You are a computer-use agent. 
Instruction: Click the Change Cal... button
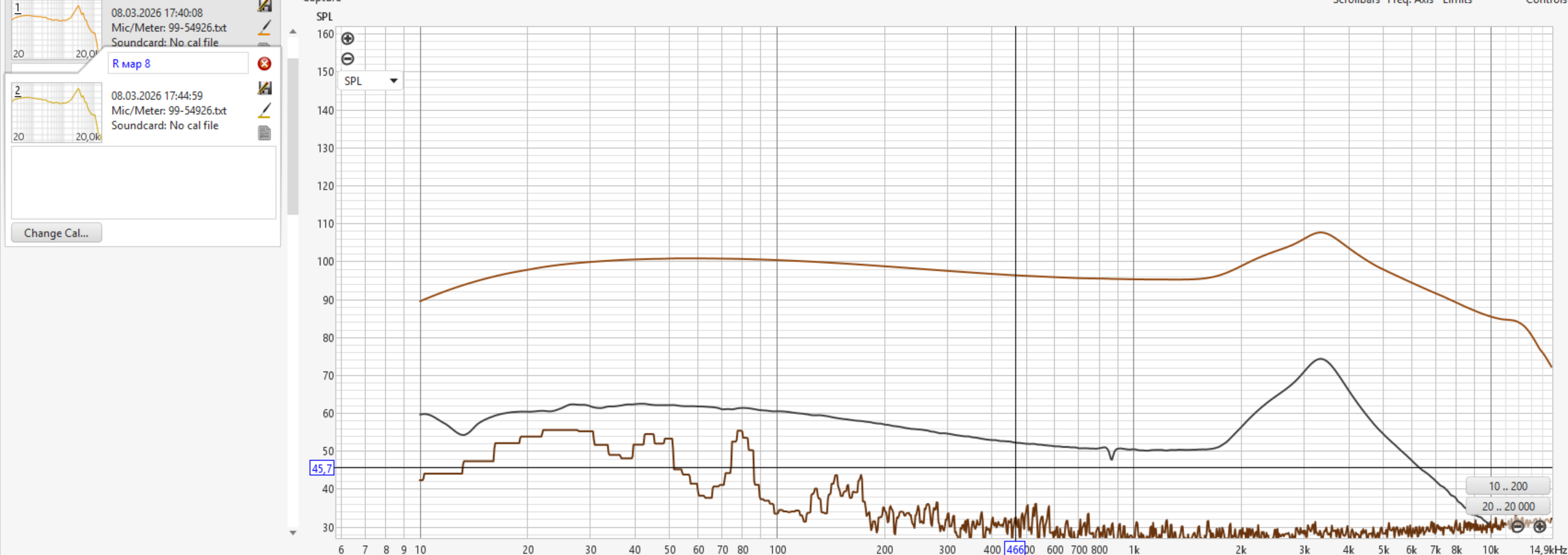pos(57,233)
